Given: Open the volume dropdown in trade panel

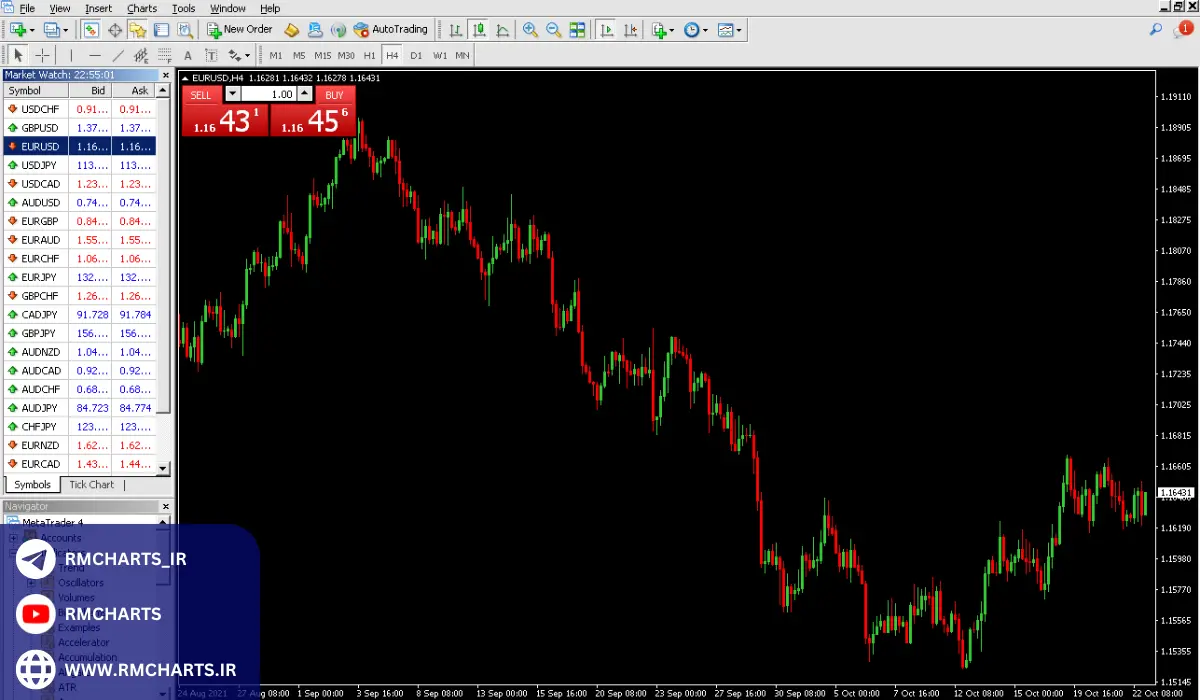Looking at the screenshot, I should click(x=232, y=94).
